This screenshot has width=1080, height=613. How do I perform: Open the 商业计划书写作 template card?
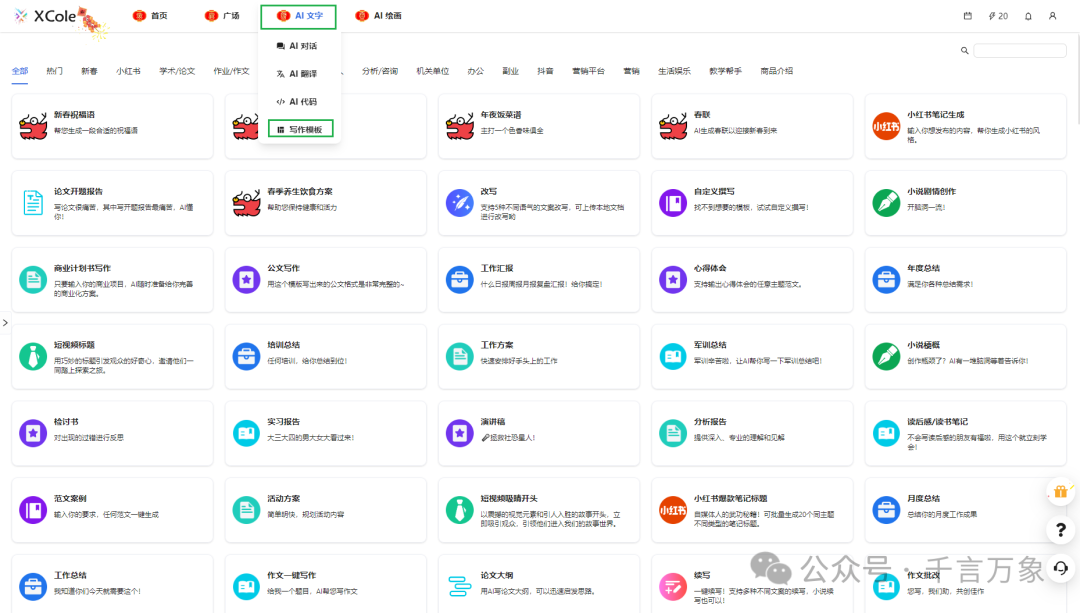(x=112, y=279)
